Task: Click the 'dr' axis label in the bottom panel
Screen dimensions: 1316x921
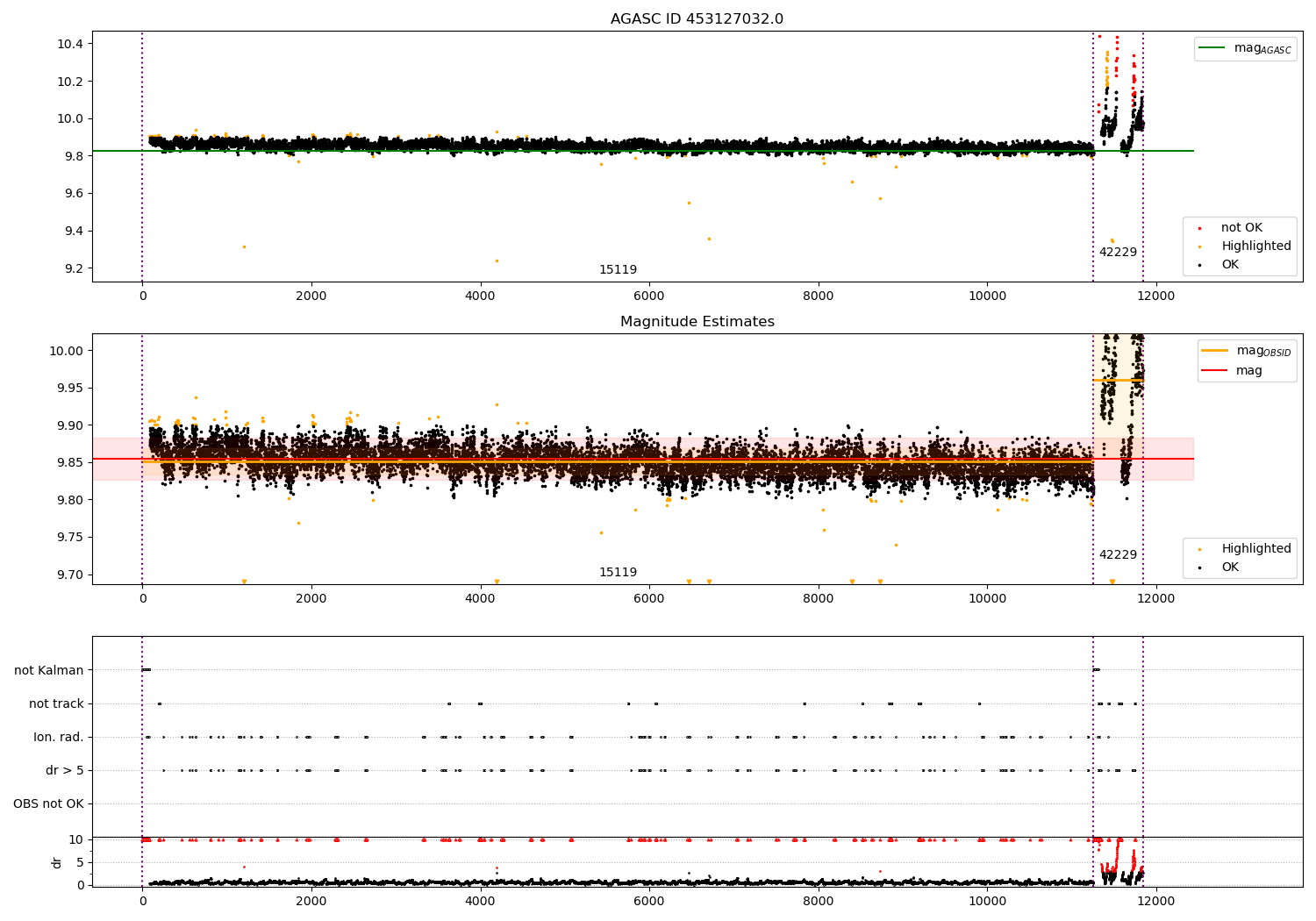Action: (57, 862)
